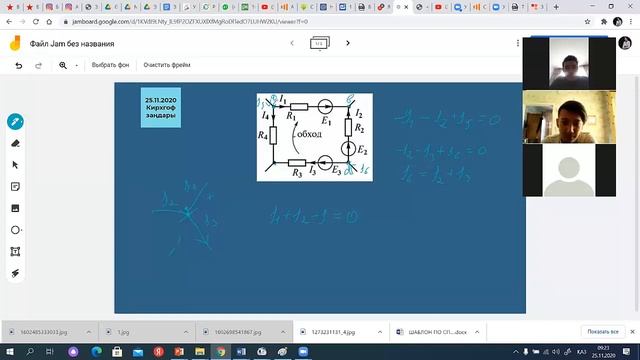Go back in the browser
This screenshot has height=360, width=640.
[x=9, y=22]
